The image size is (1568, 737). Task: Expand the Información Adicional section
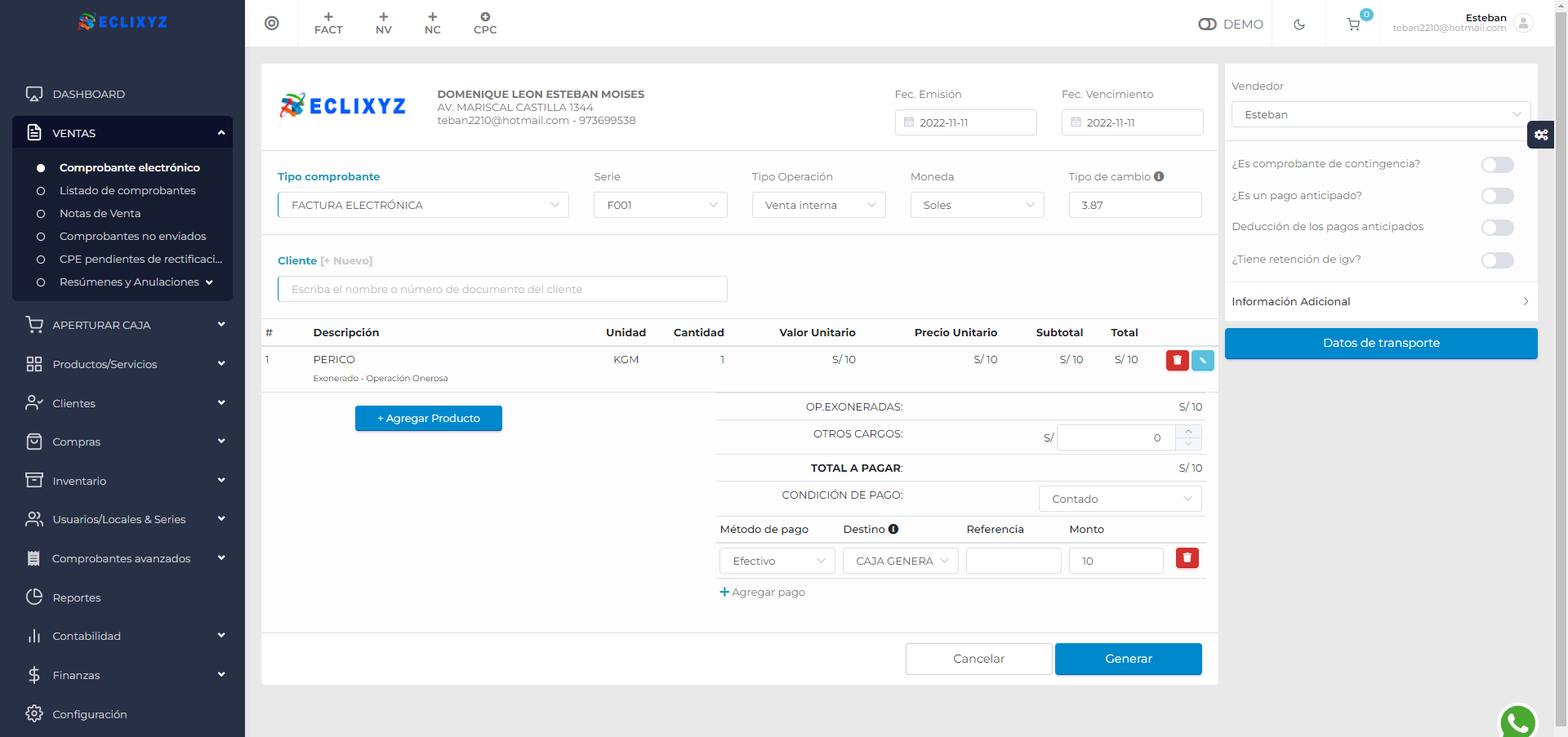pos(1380,301)
